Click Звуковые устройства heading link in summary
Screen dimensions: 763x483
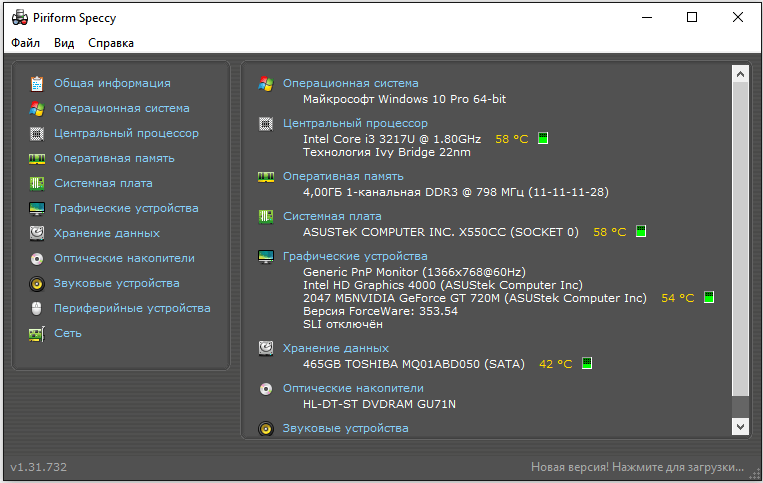point(345,429)
